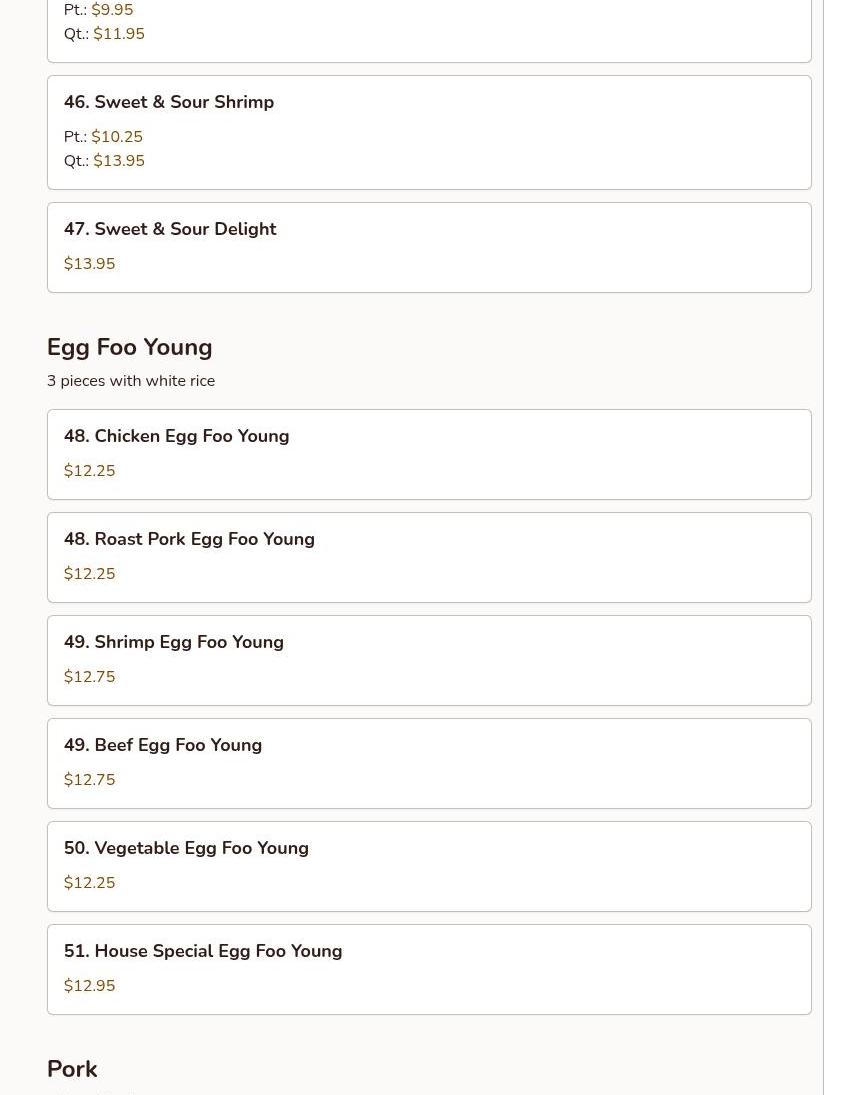Image resolution: width=844 pixels, height=1095 pixels.
Task: Click House Special Egg Foo Young's $12.95 price
Action: (89, 986)
